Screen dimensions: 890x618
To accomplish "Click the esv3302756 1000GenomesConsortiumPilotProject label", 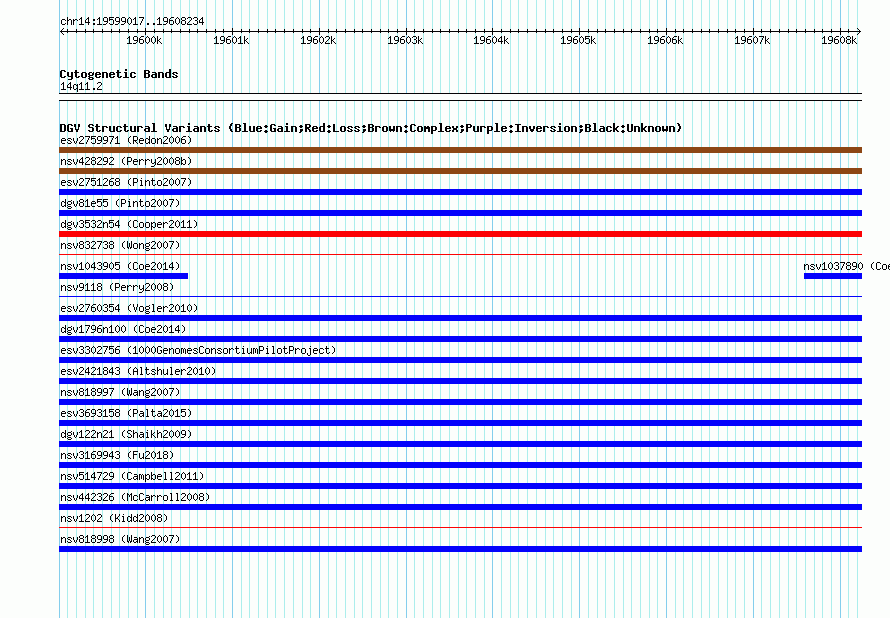I will (x=198, y=350).
